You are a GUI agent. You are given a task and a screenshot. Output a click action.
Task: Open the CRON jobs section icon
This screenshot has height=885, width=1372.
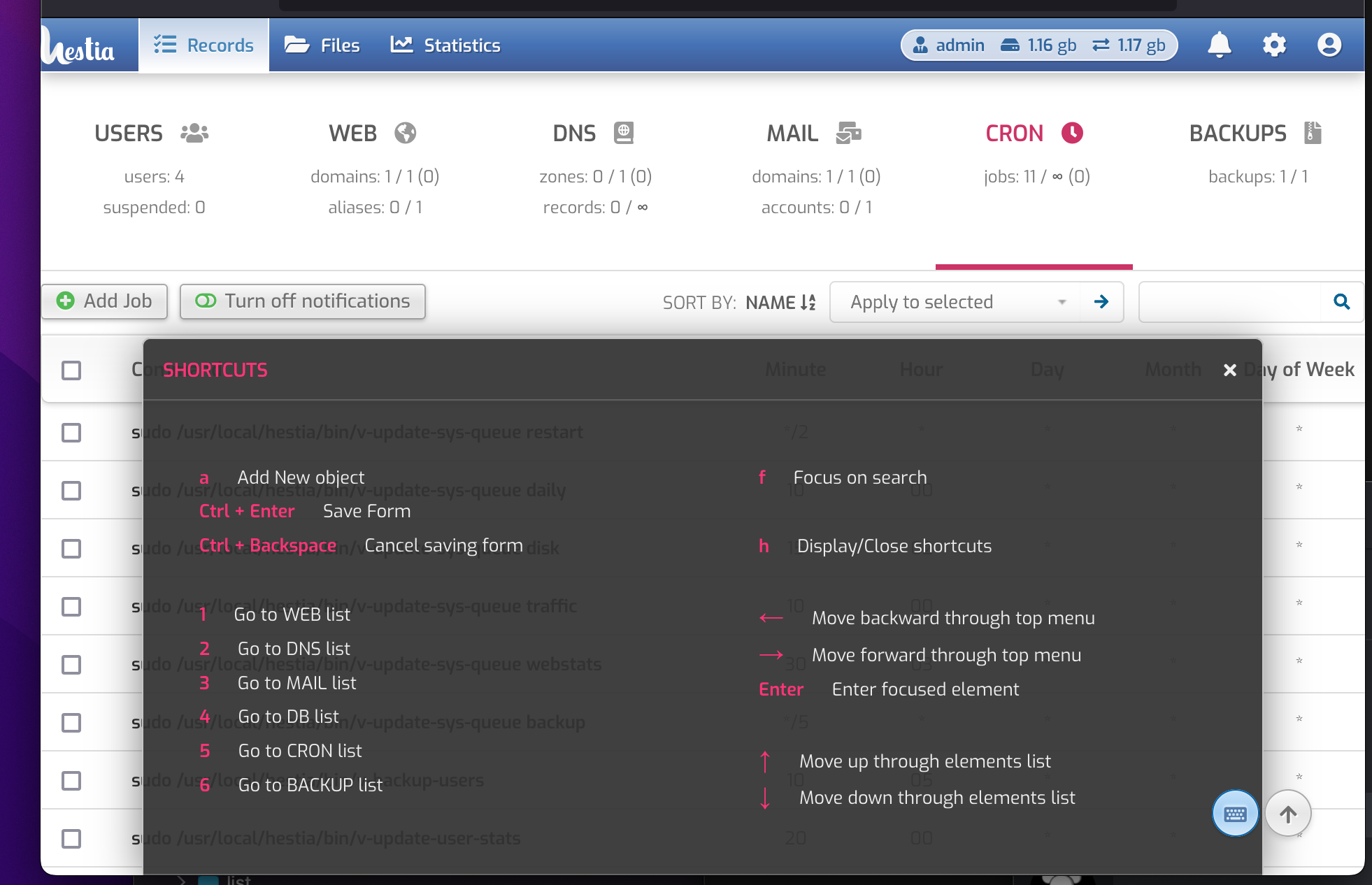1072,132
